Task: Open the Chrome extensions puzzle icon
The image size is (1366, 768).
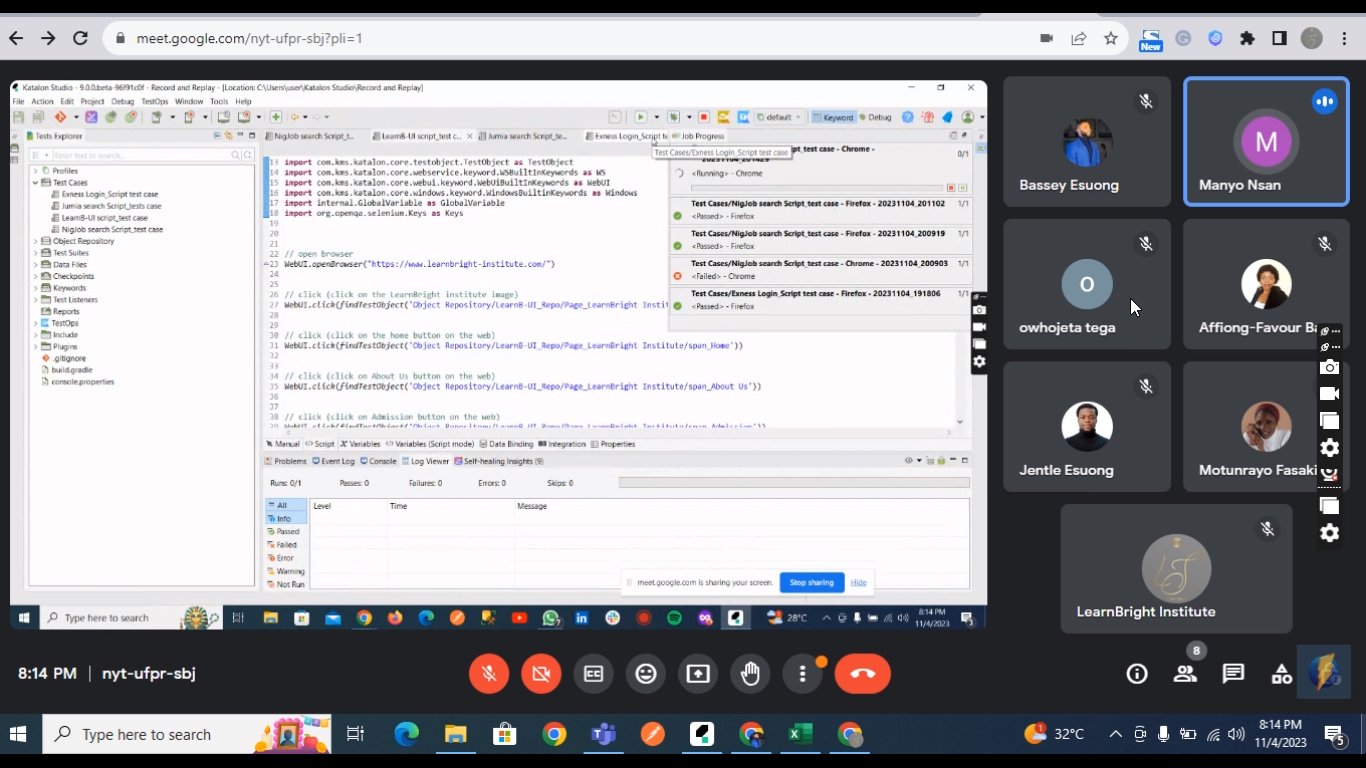Action: [x=1247, y=38]
